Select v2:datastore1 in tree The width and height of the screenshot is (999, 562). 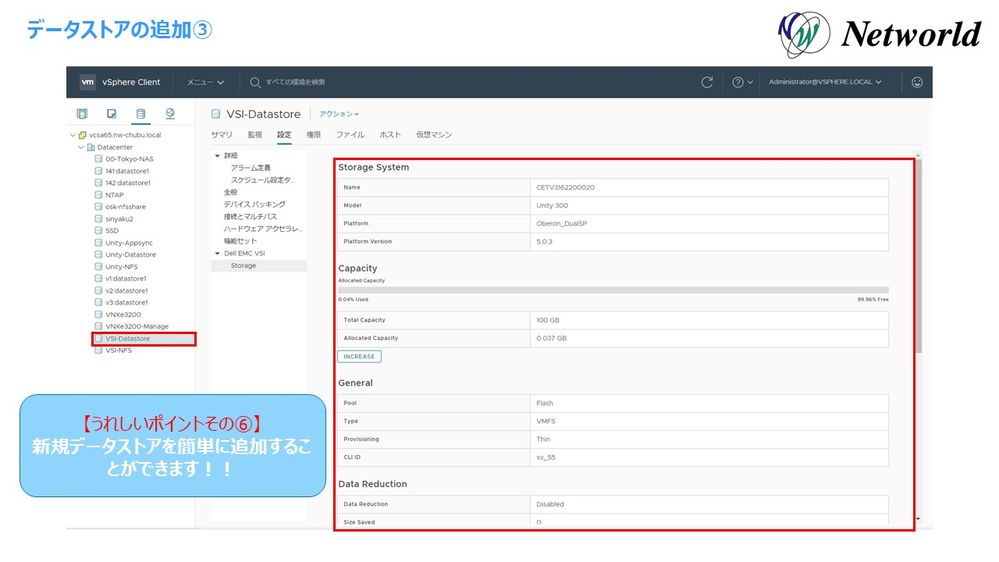[126, 291]
